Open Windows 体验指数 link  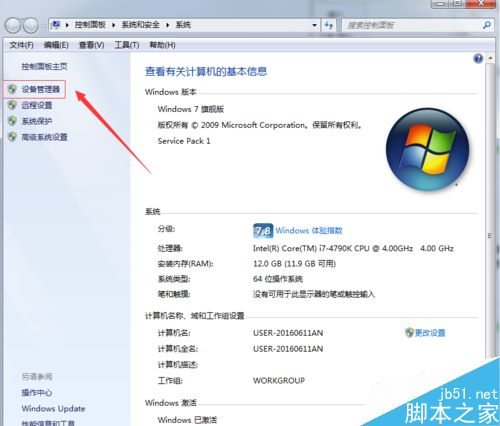[x=309, y=230]
